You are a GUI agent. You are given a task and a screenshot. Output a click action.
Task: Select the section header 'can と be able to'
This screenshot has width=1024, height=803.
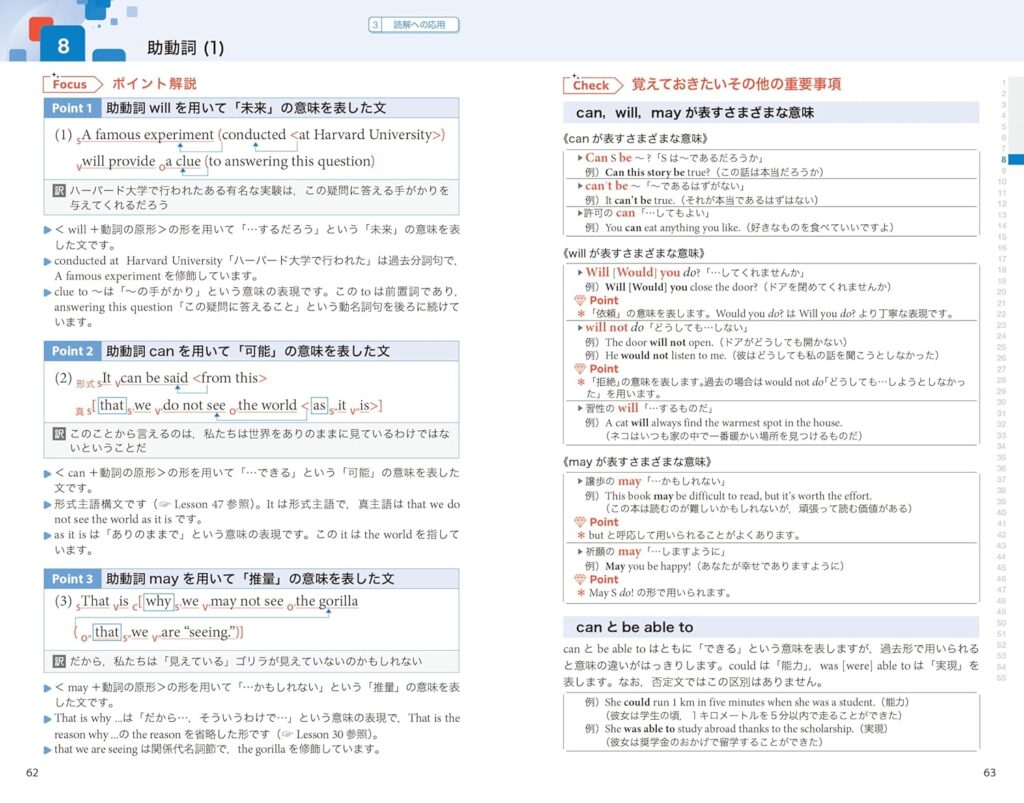634,627
